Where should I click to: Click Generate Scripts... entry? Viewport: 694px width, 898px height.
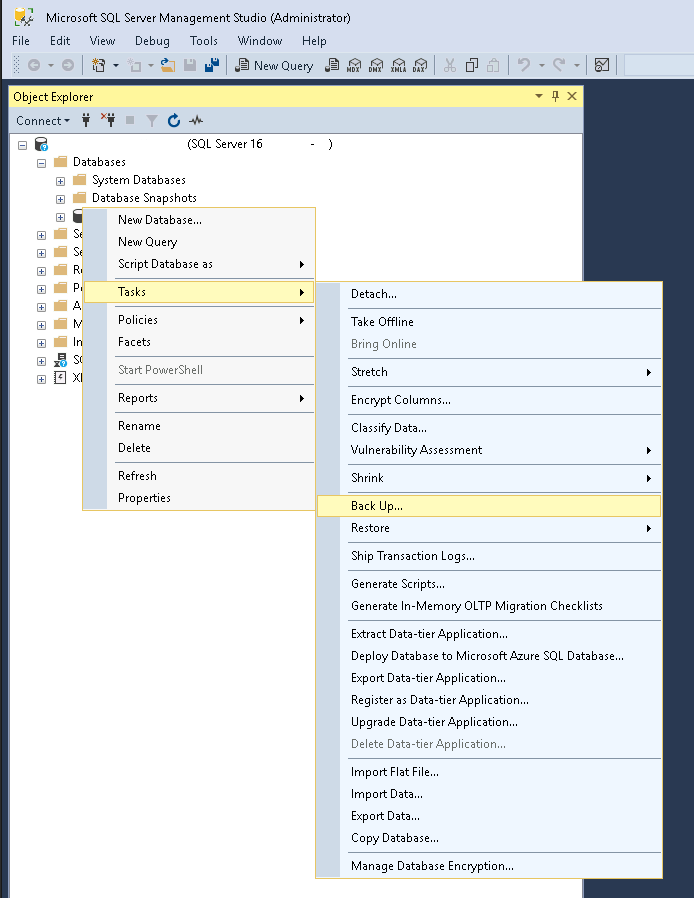[489, 584]
